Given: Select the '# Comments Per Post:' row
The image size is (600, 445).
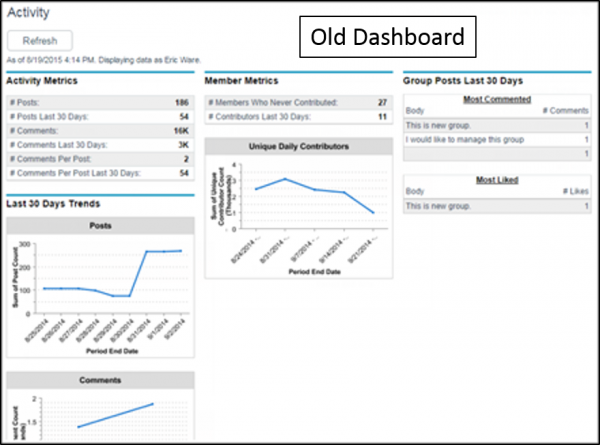Looking at the screenshot, I should 100,159.
